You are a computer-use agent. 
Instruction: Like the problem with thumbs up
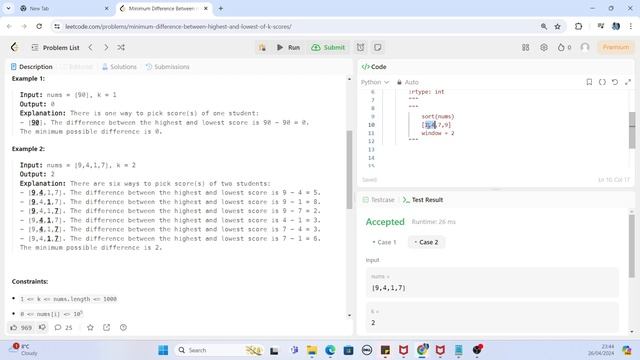pos(21,327)
